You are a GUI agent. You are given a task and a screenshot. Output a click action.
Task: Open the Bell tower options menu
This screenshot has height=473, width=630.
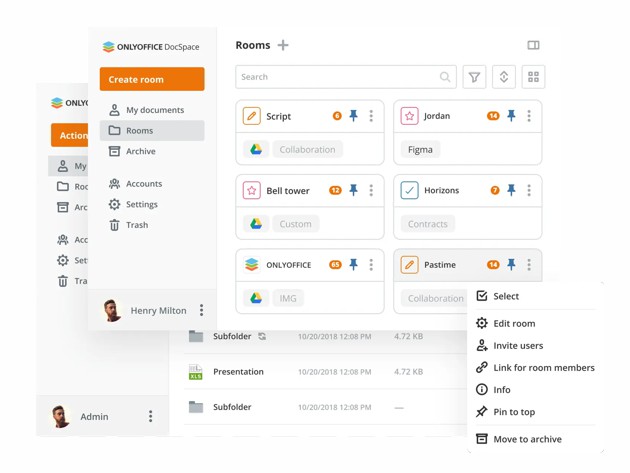[x=371, y=190]
